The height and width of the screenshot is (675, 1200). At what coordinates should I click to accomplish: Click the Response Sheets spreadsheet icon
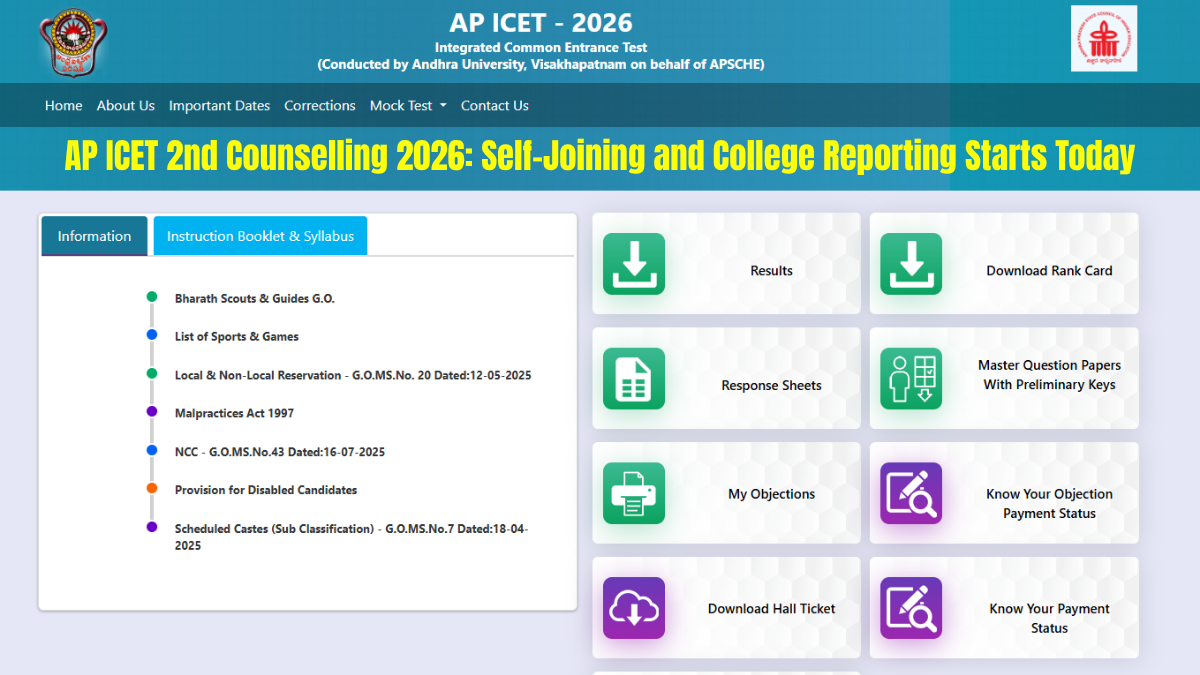point(634,379)
